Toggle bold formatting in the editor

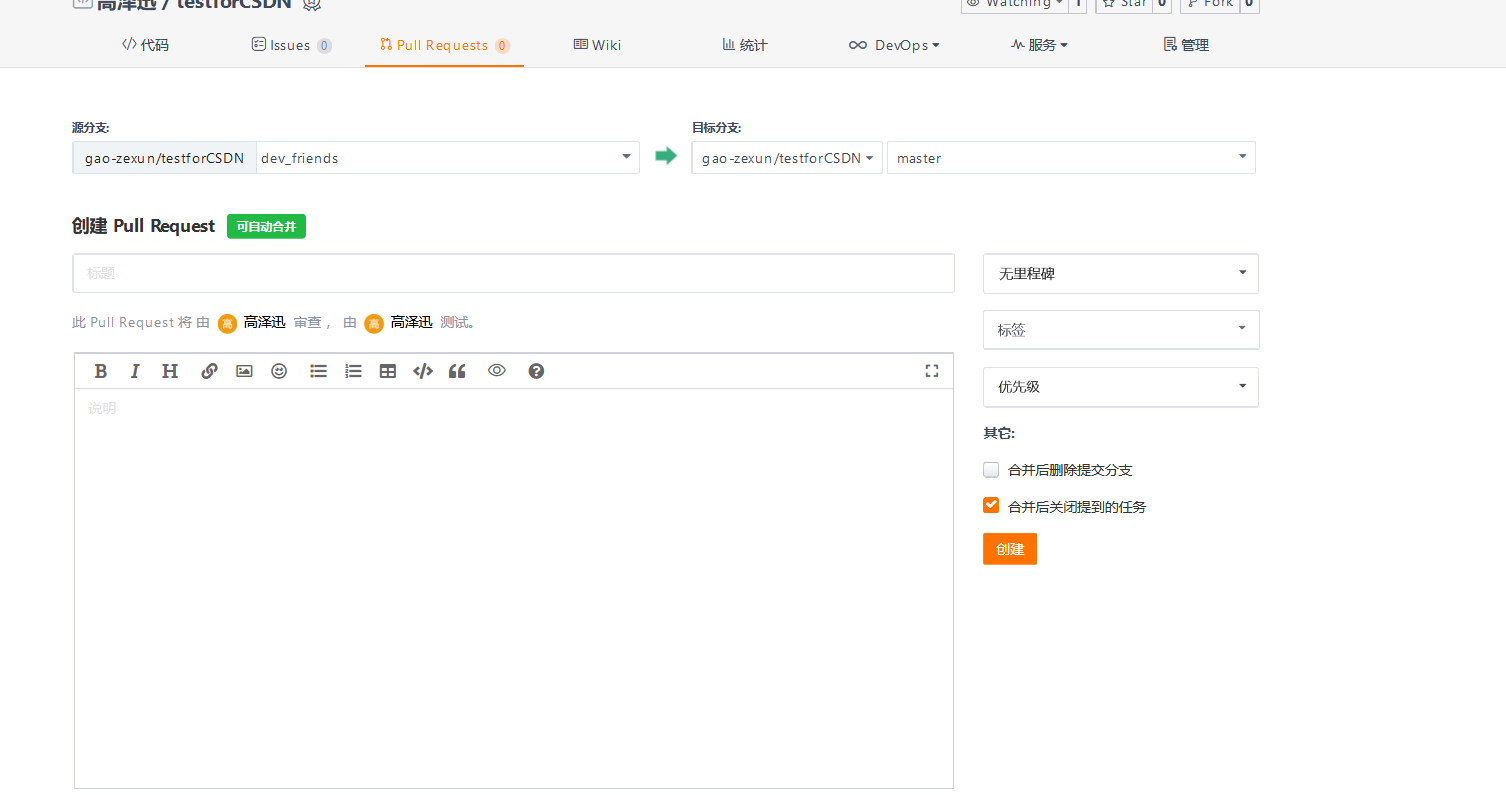coord(100,371)
